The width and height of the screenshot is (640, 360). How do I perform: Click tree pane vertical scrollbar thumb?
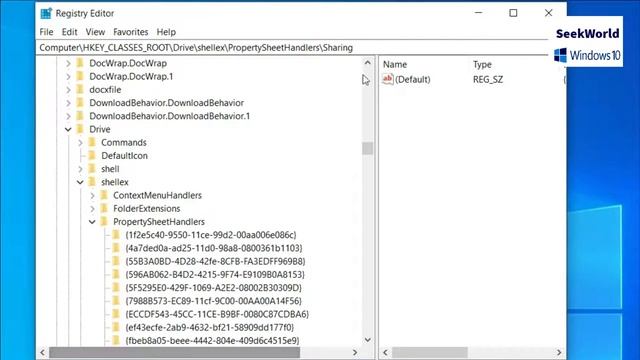coord(367,148)
